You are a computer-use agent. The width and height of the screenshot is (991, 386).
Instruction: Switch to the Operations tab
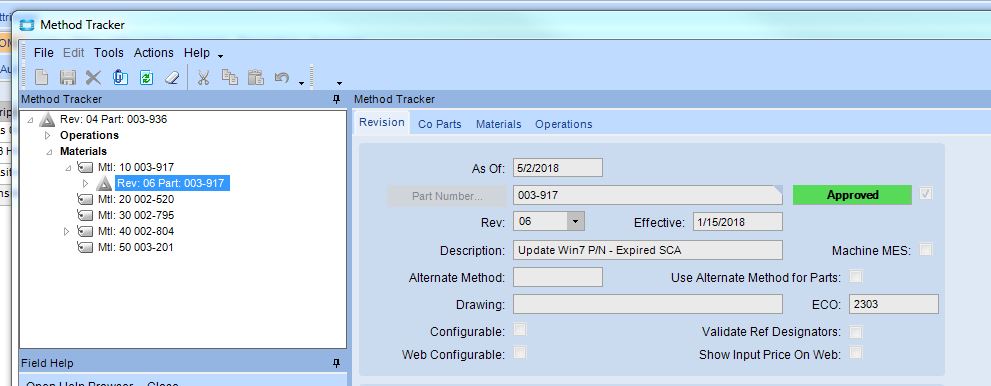[564, 124]
